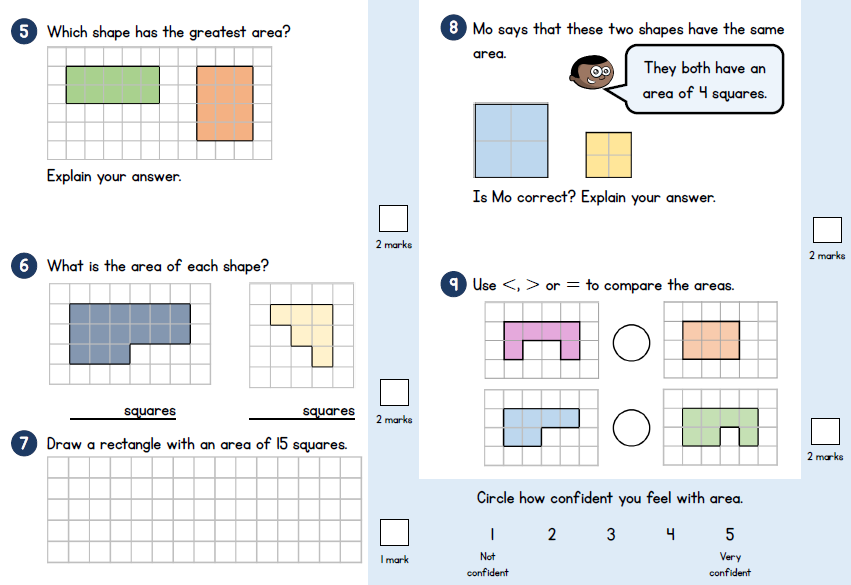
Task: Click the question 5 number badge
Action: 23,31
